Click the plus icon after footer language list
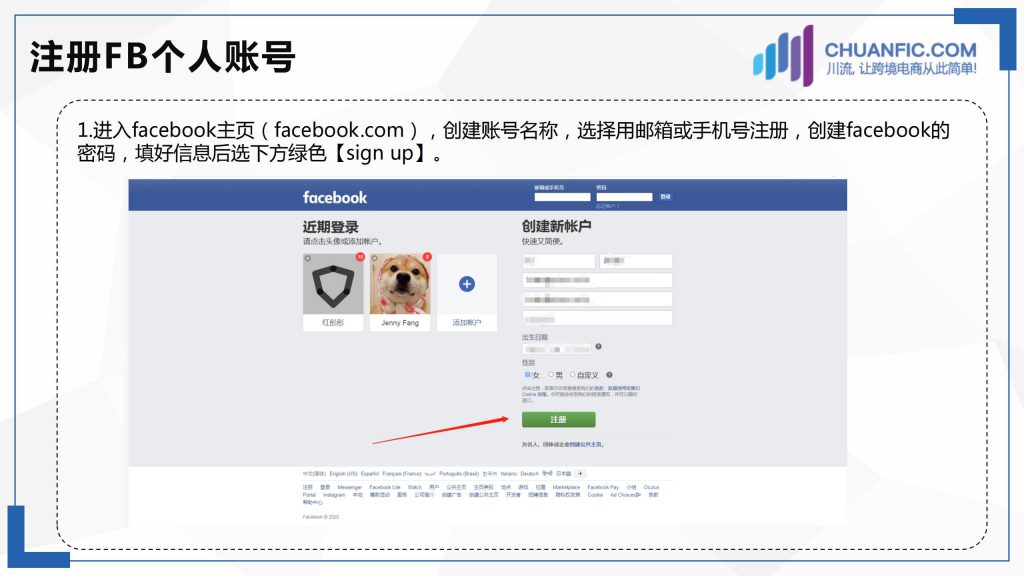This screenshot has width=1024, height=576. tap(580, 473)
